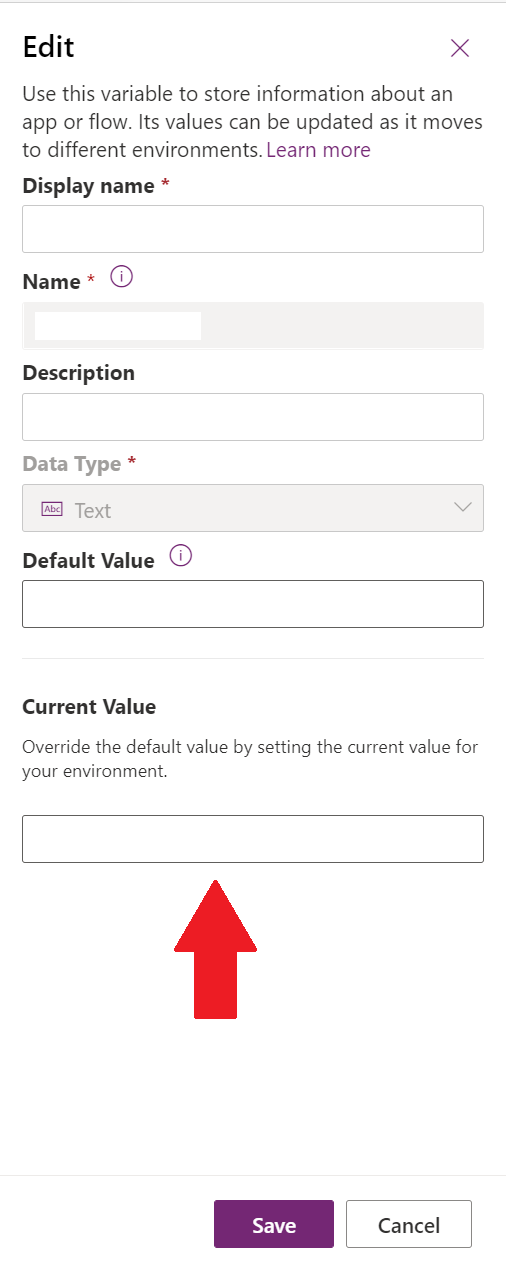This screenshot has height=1275, width=506.
Task: Cancel editing the variable
Action: 409,1224
